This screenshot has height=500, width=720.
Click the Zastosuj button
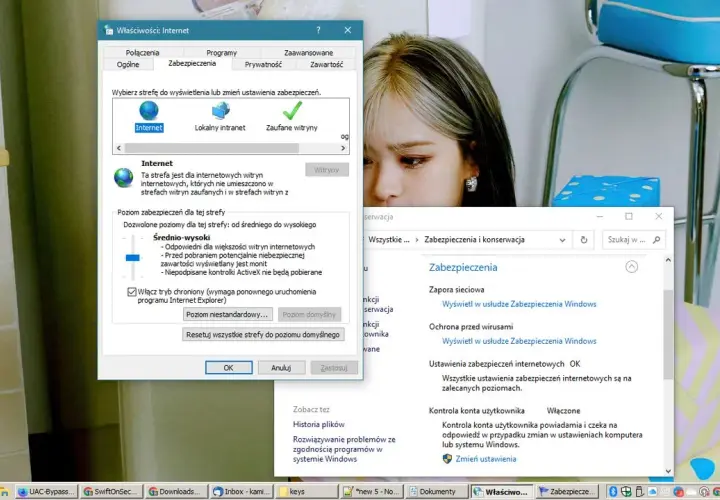coord(334,368)
